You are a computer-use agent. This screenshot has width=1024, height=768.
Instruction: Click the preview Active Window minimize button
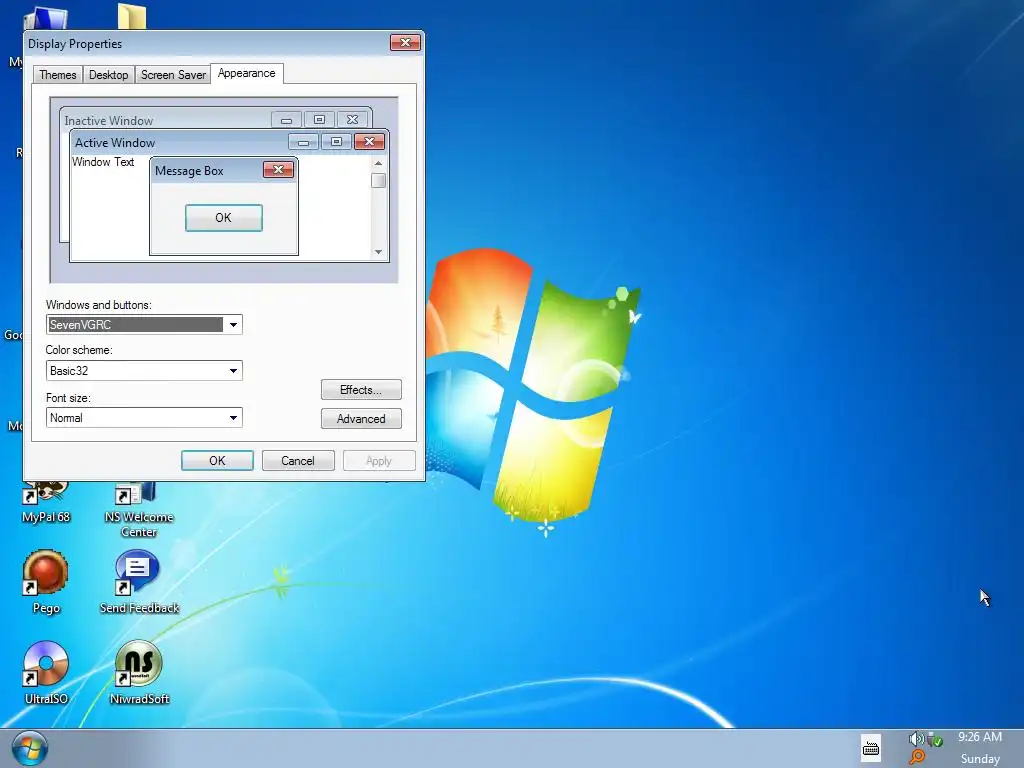pyautogui.click(x=303, y=142)
